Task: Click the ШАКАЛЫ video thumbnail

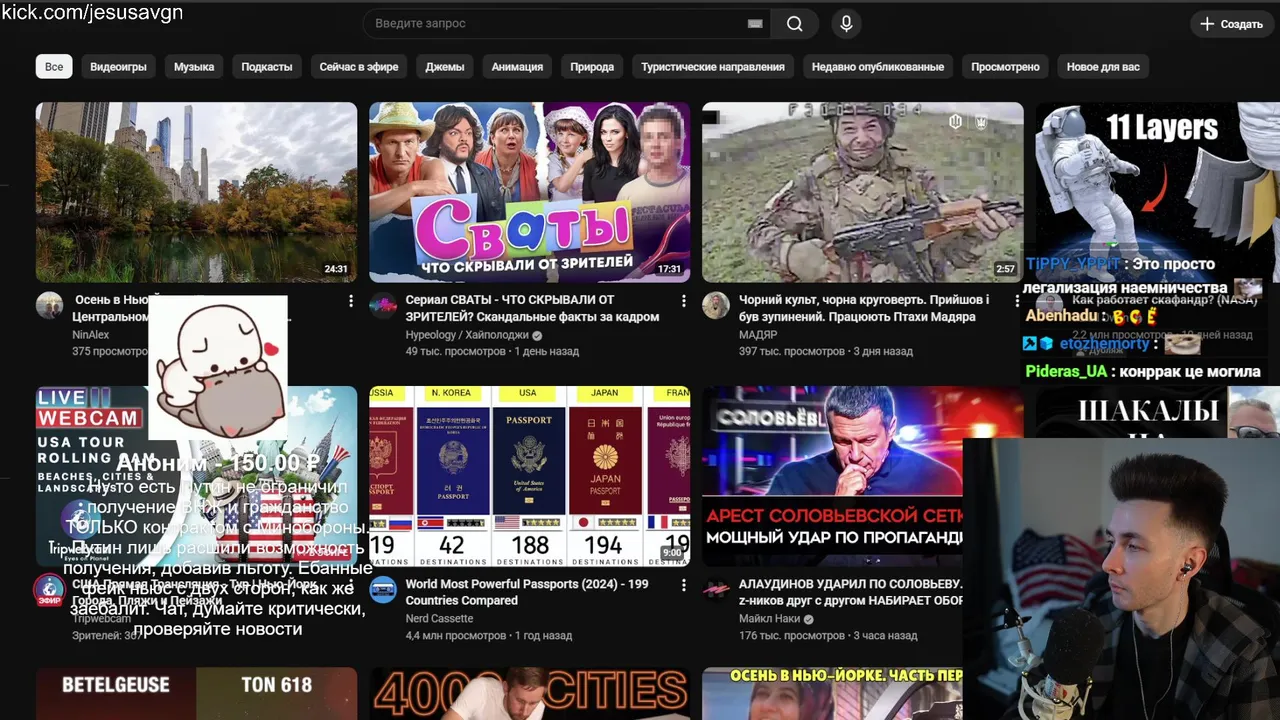Action: 1157,412
